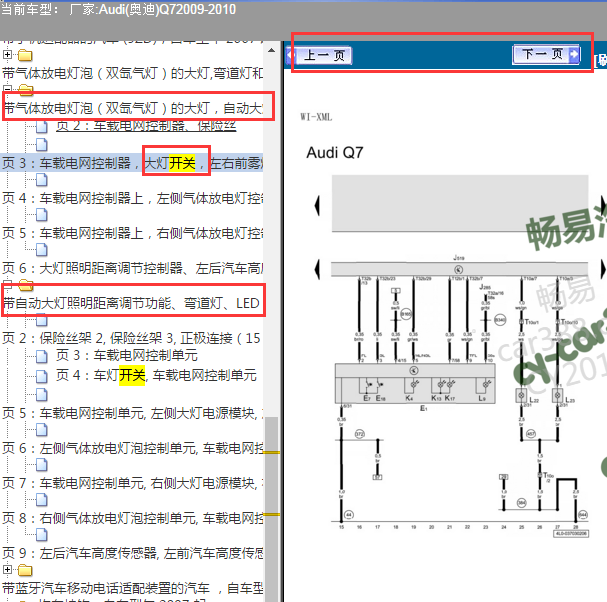Expand folder 带蓝牙汽车移动电话适配装置的汽车
Screen dimensions: 607x602
click(x=7, y=569)
